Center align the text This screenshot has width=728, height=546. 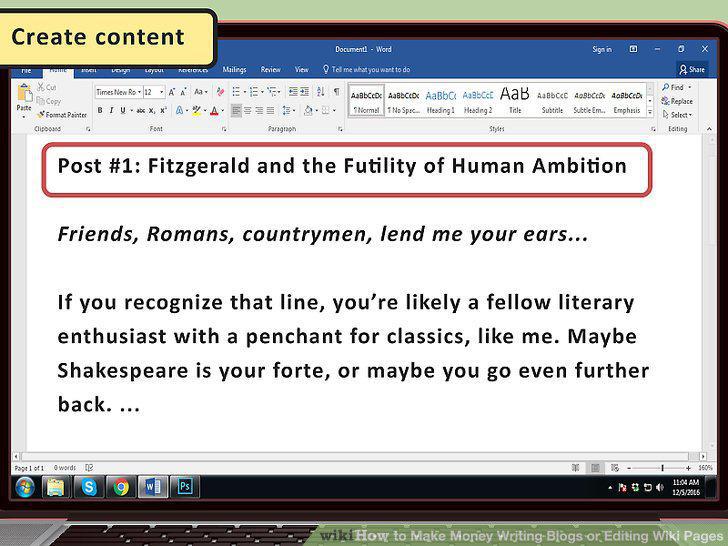[x=248, y=110]
